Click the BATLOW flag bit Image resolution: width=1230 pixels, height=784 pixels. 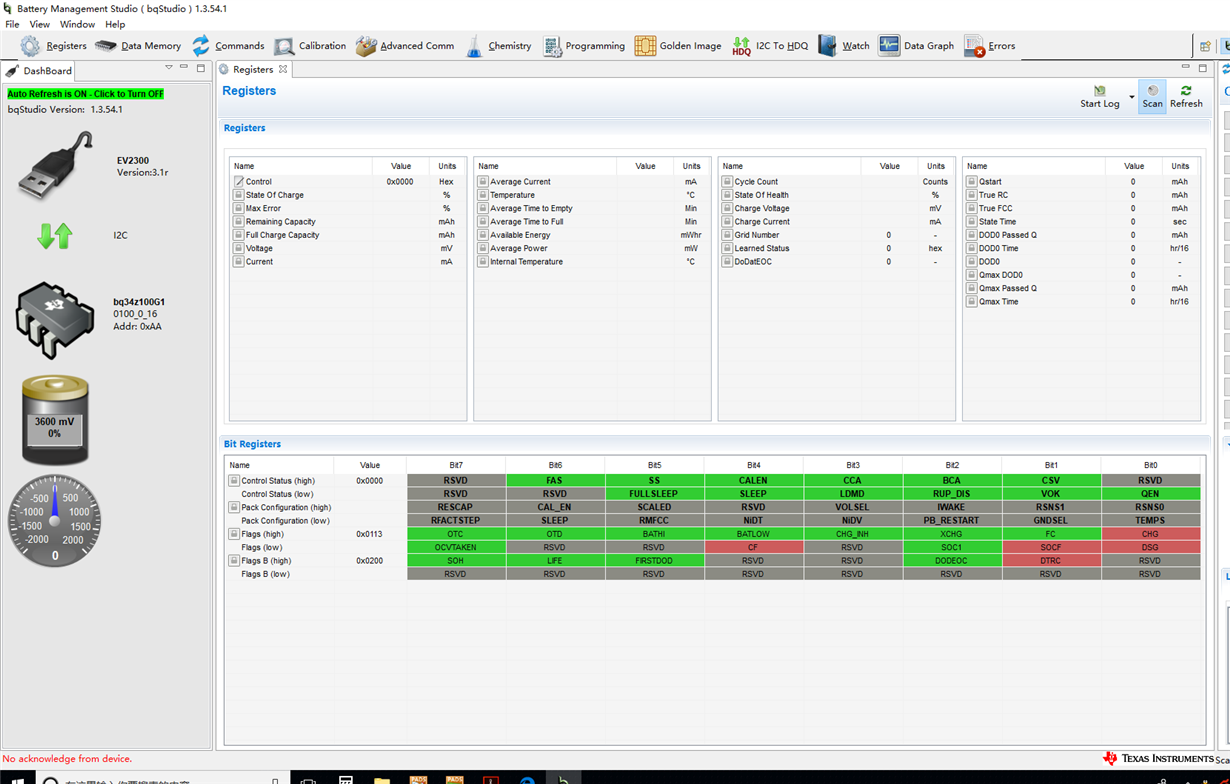(x=753, y=534)
